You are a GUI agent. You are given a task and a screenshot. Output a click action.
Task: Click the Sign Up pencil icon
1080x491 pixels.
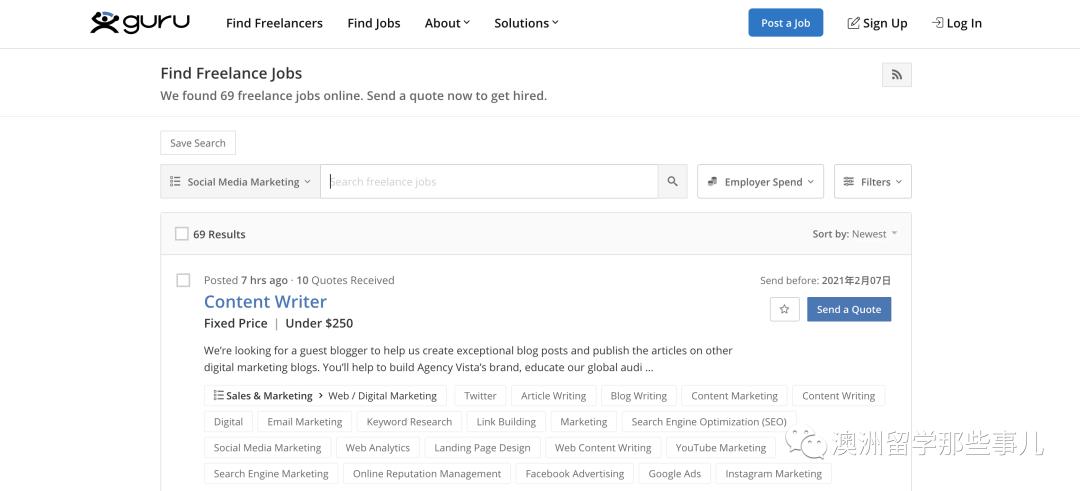tap(853, 23)
